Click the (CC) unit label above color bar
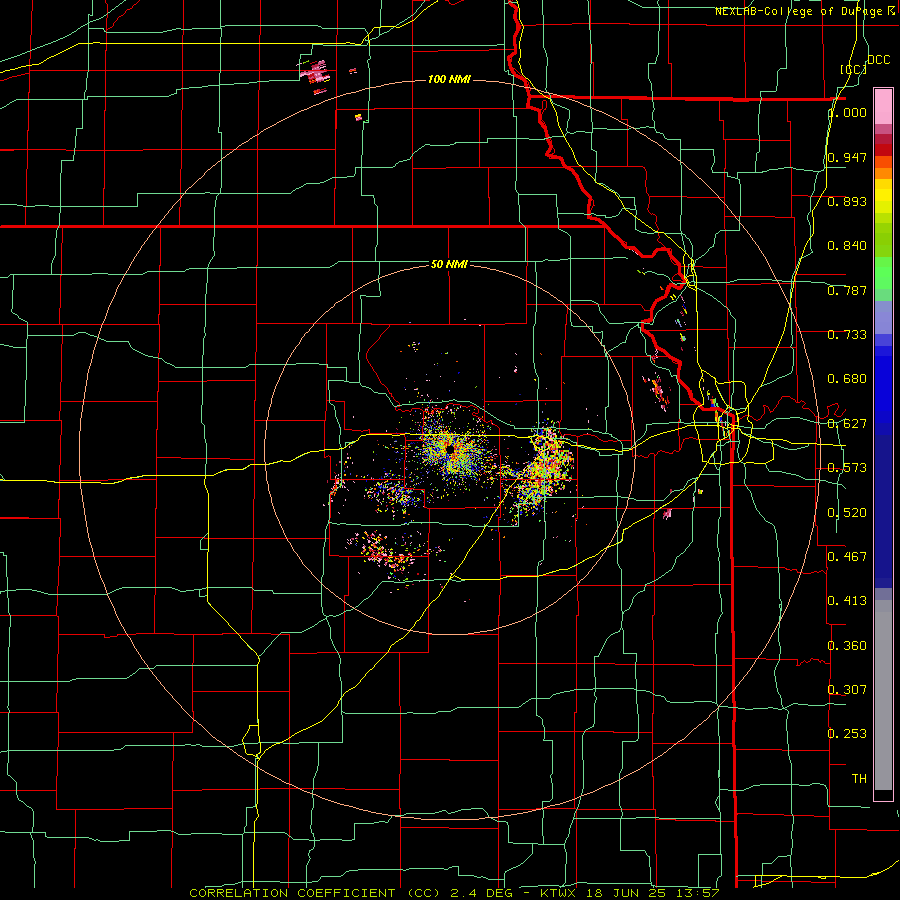900x900 pixels. 853,69
